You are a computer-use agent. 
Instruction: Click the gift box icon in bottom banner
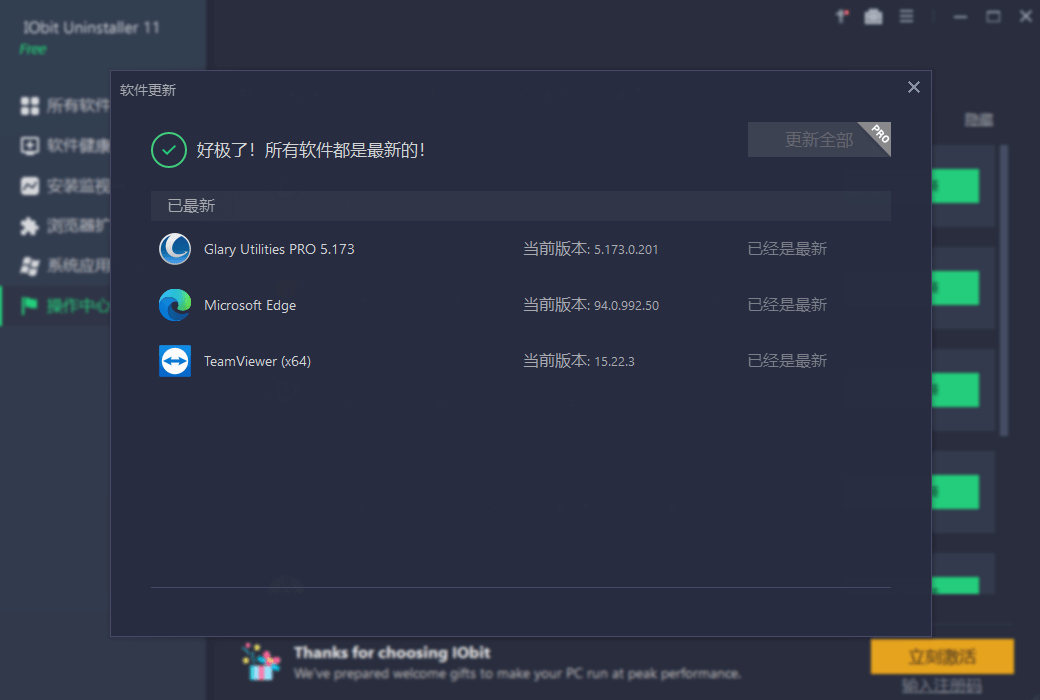pos(261,662)
